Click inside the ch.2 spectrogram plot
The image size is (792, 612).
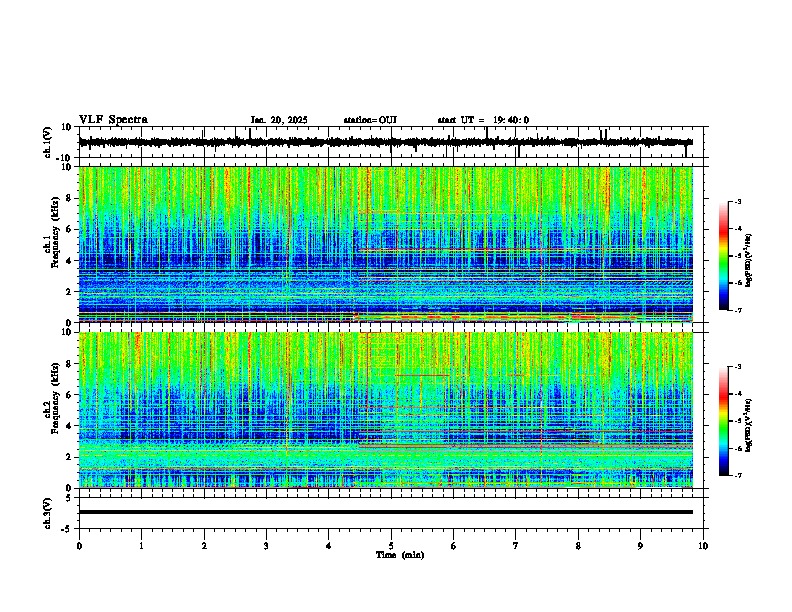click(385, 410)
